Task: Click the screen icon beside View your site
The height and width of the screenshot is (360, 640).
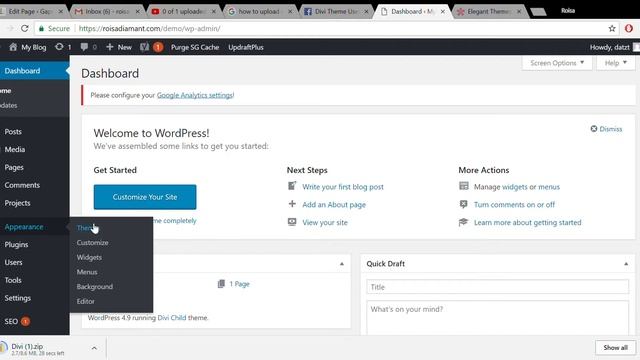Action: coord(292,222)
